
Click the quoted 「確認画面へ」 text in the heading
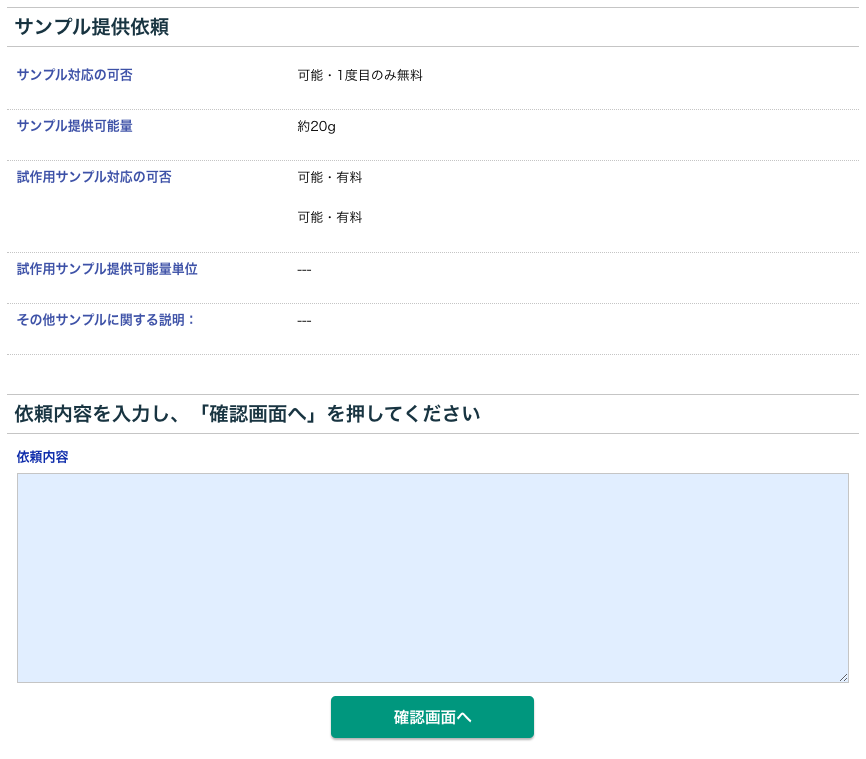tap(270, 413)
